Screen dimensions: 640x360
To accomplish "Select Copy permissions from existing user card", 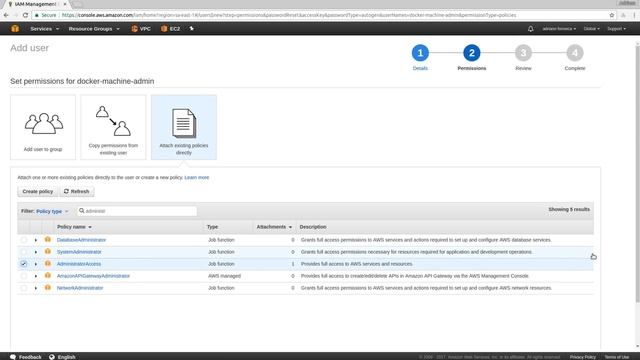I will point(113,127).
